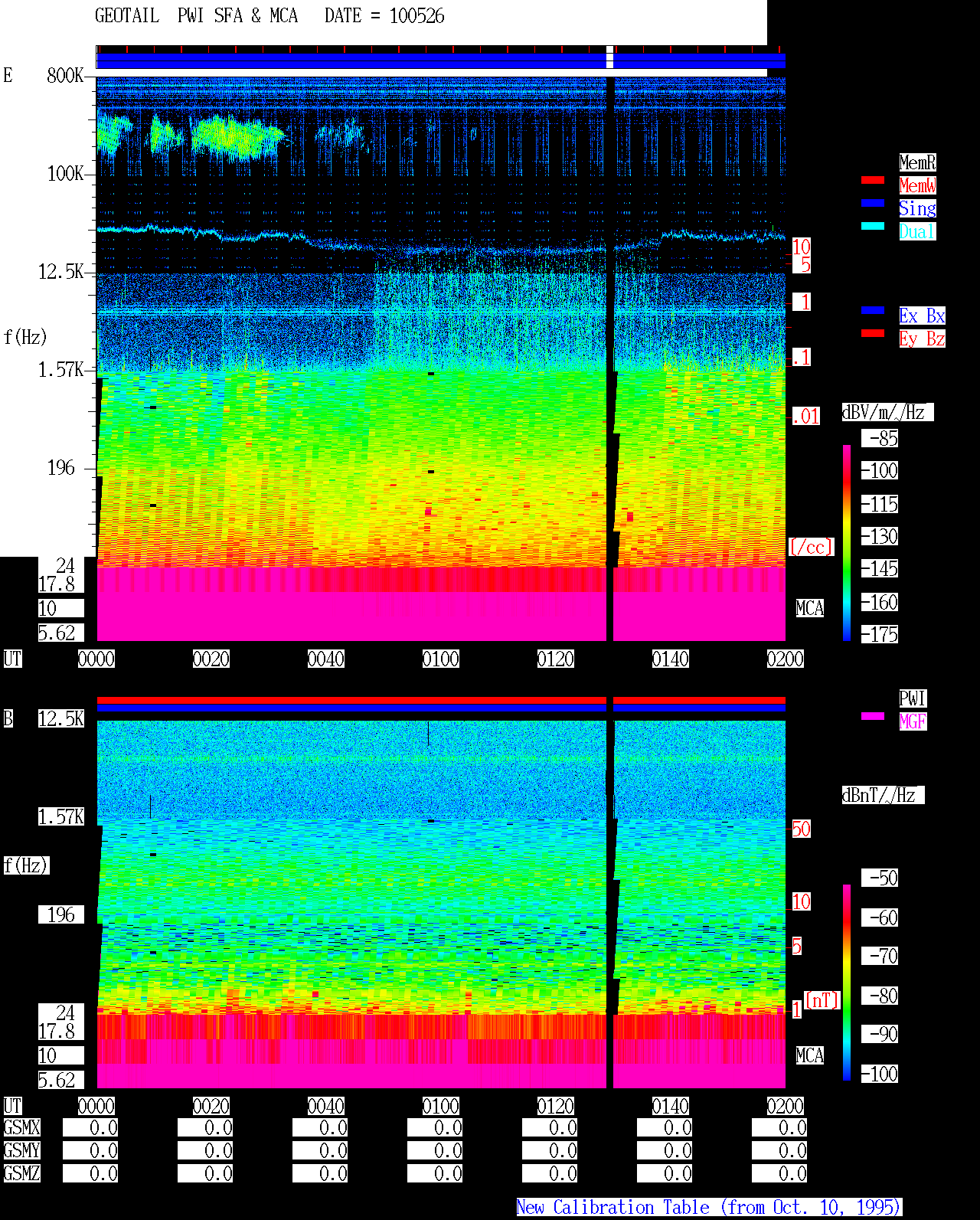Click the B panel MCA label

point(810,1056)
